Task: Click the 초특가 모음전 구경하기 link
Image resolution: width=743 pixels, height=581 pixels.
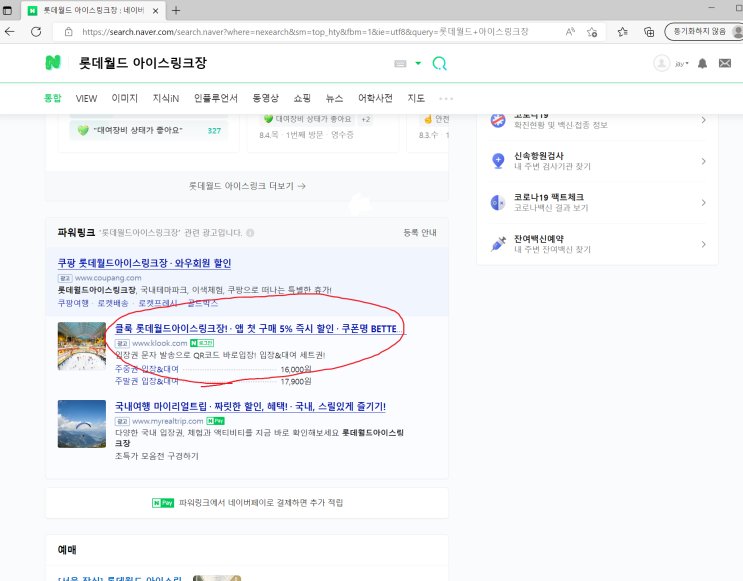Action: click(157, 456)
